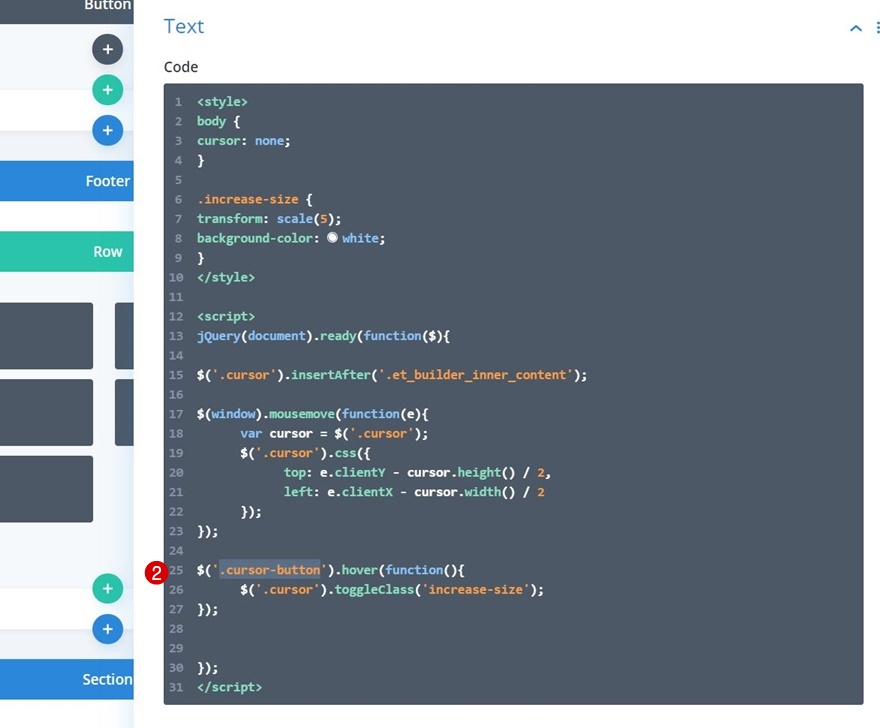
Task: Click the toggleClass('increase-size') line
Action: point(392,589)
